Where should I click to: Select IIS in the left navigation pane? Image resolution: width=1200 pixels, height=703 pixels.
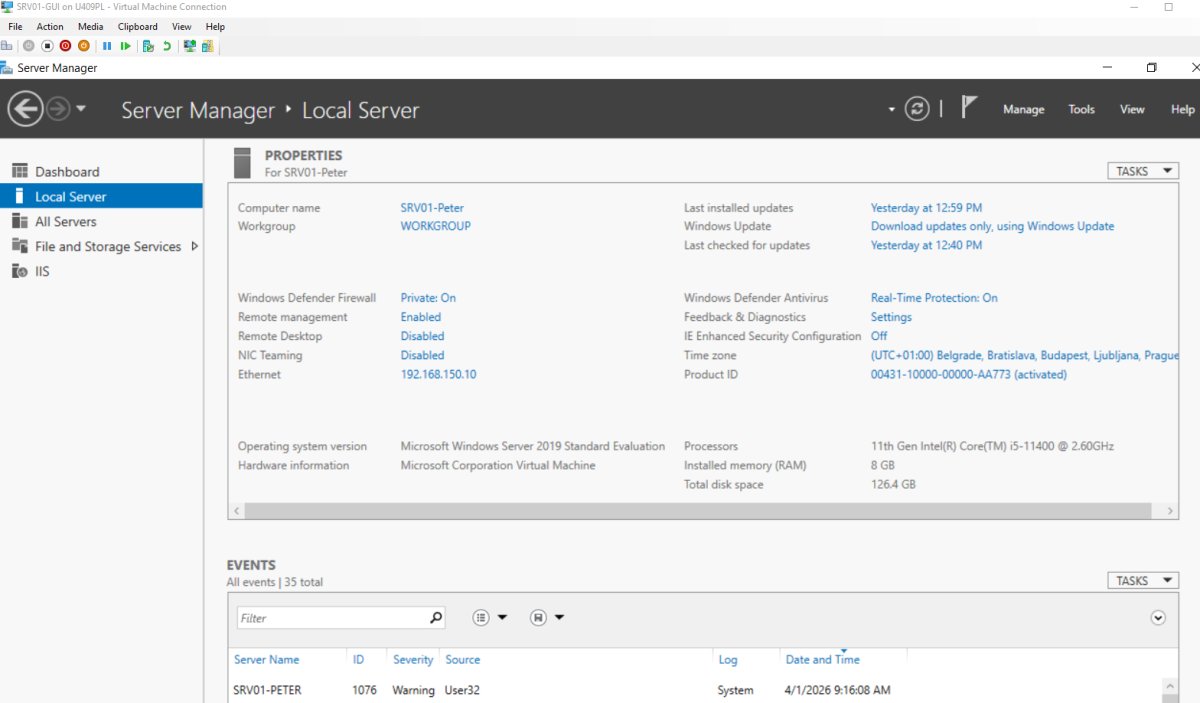coord(42,271)
